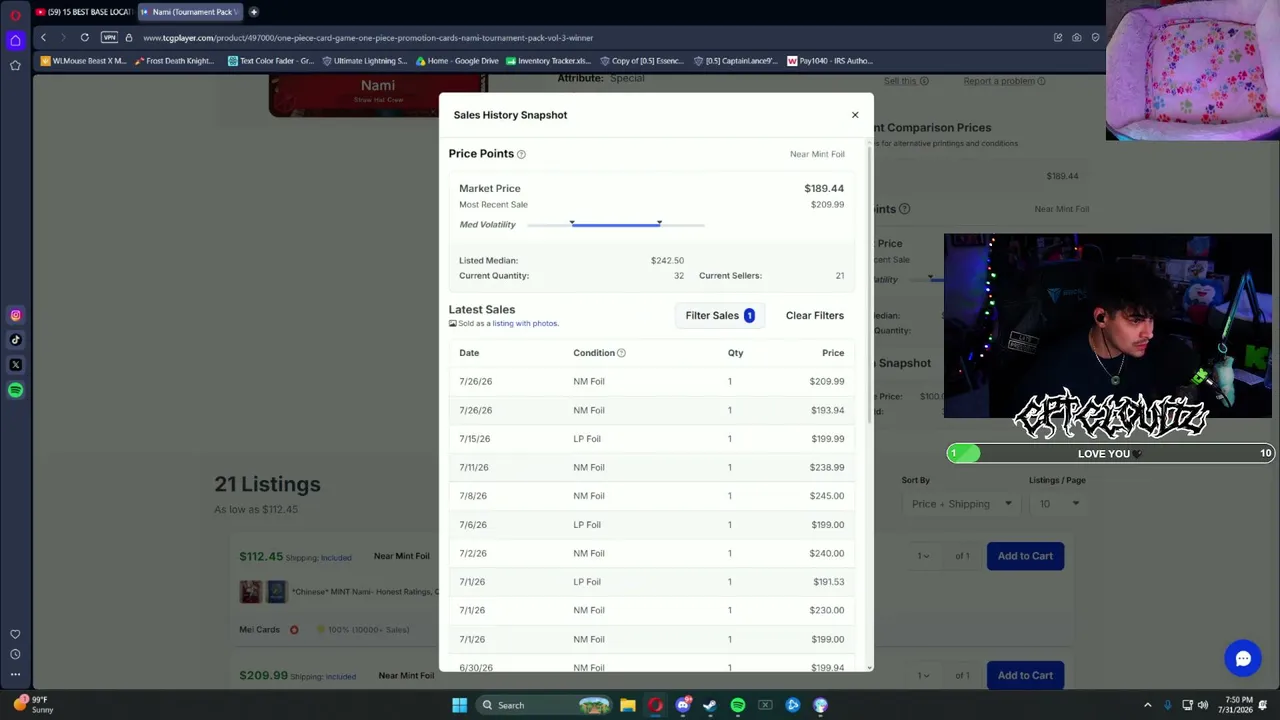Click the Condition column info icon

[621, 353]
